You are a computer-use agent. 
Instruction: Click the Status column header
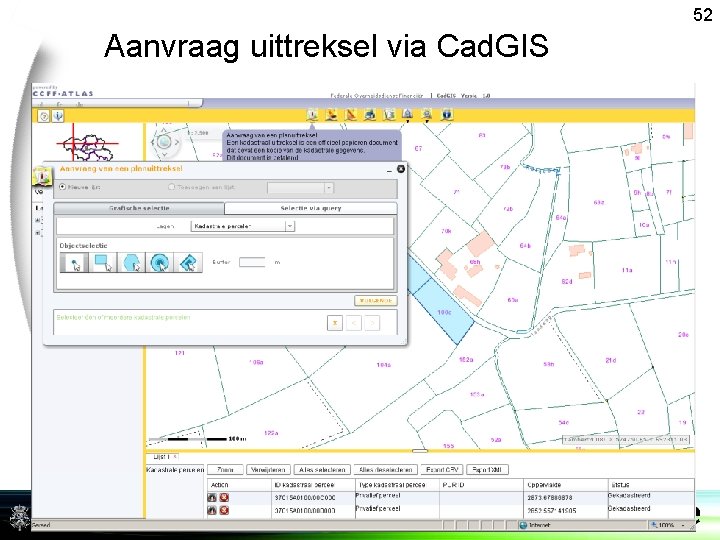coord(652,485)
